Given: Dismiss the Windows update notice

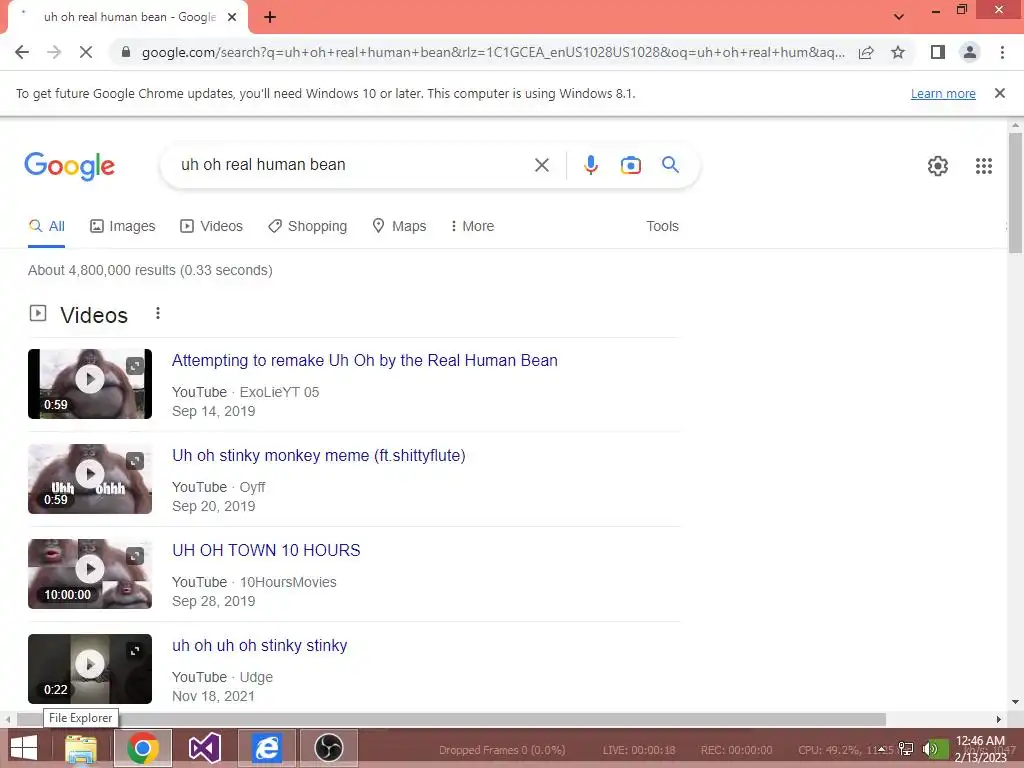Looking at the screenshot, I should pos(999,93).
